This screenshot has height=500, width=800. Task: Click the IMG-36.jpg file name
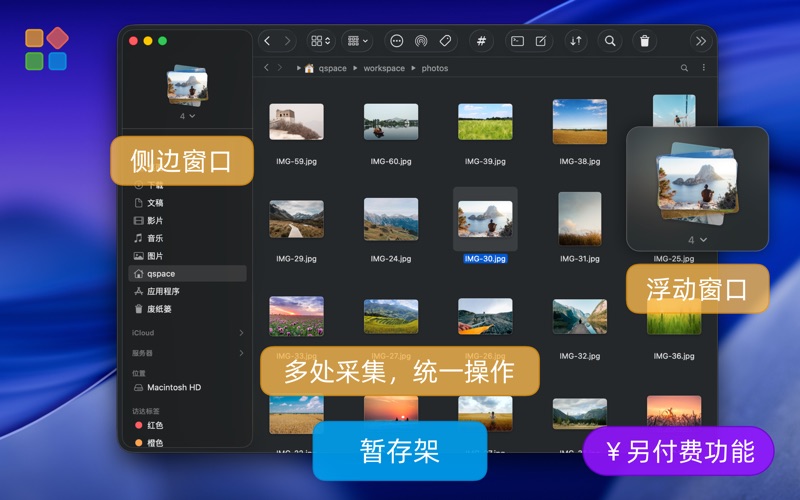tap(674, 356)
